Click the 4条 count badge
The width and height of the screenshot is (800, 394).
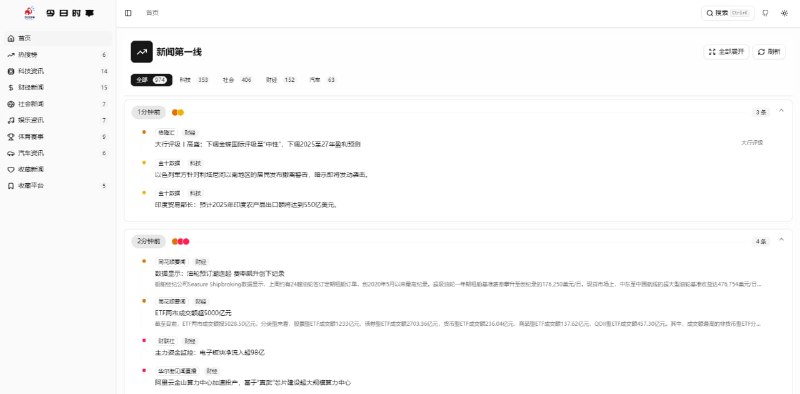click(x=761, y=241)
